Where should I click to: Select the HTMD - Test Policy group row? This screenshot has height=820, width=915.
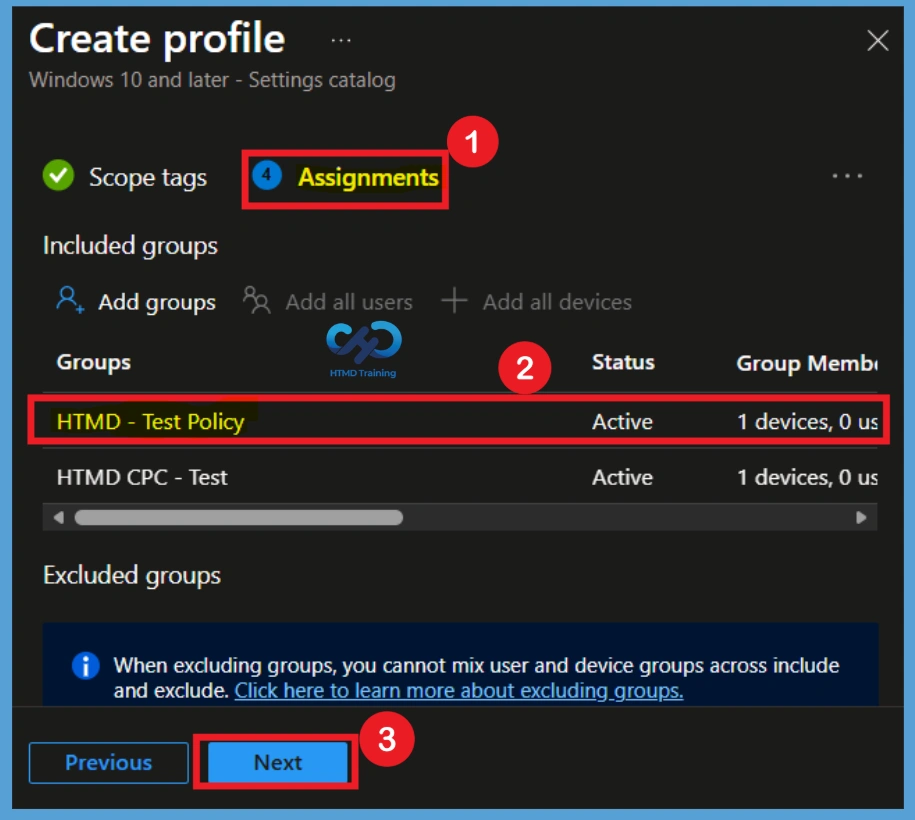point(459,421)
